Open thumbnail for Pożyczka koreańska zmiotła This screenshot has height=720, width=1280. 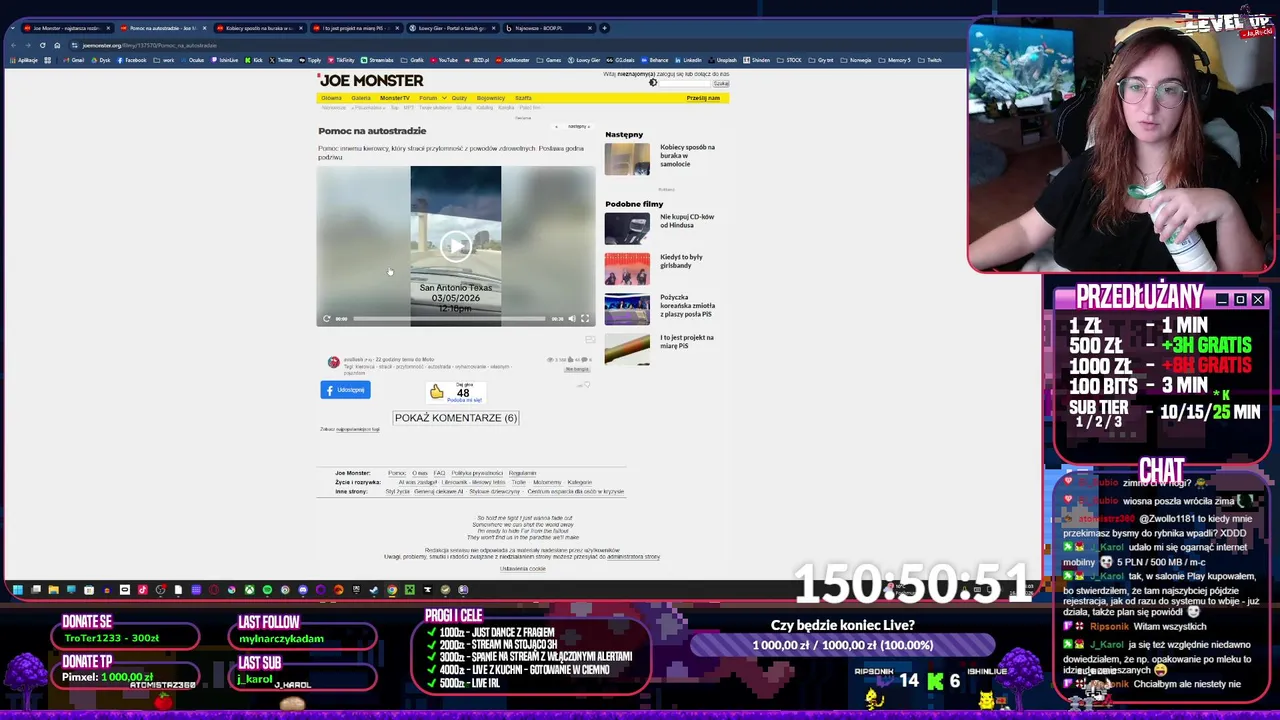click(x=627, y=309)
